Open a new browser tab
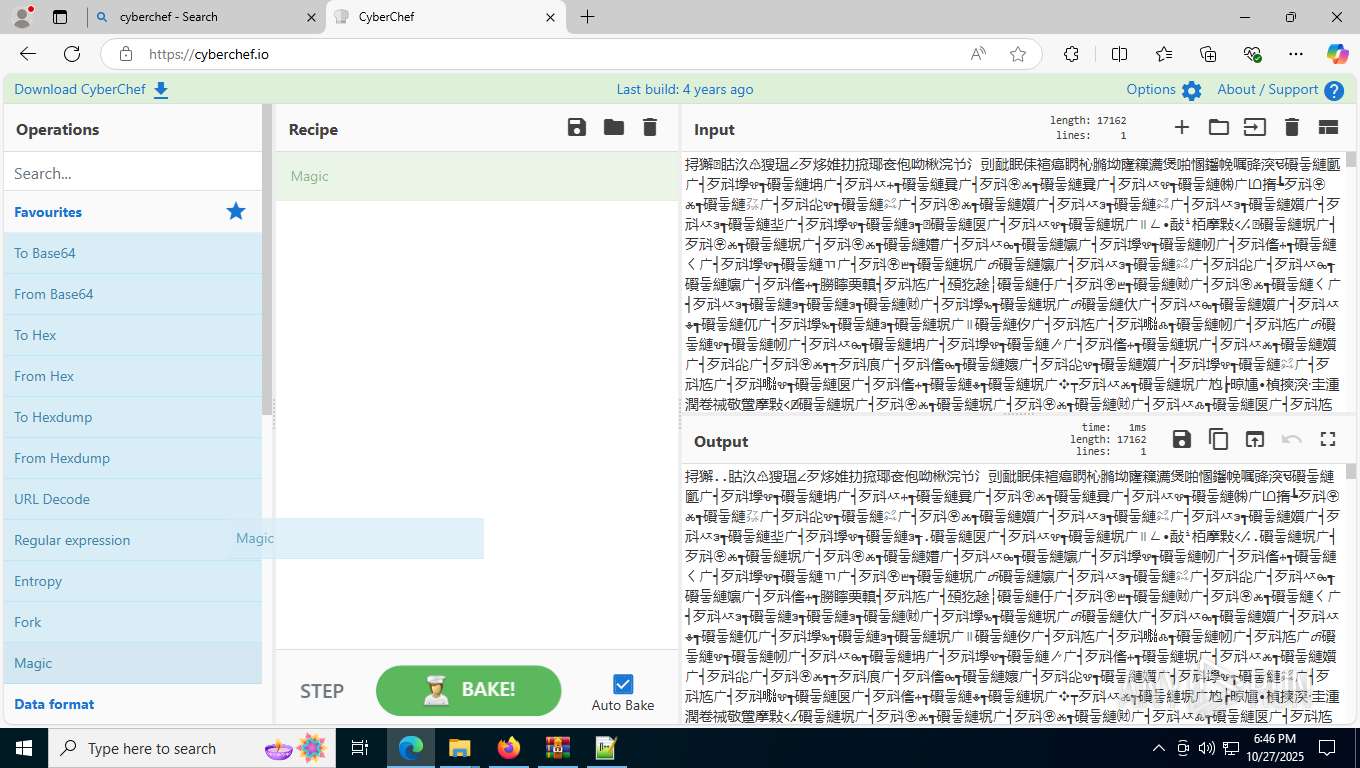1360x768 pixels. pos(587,17)
